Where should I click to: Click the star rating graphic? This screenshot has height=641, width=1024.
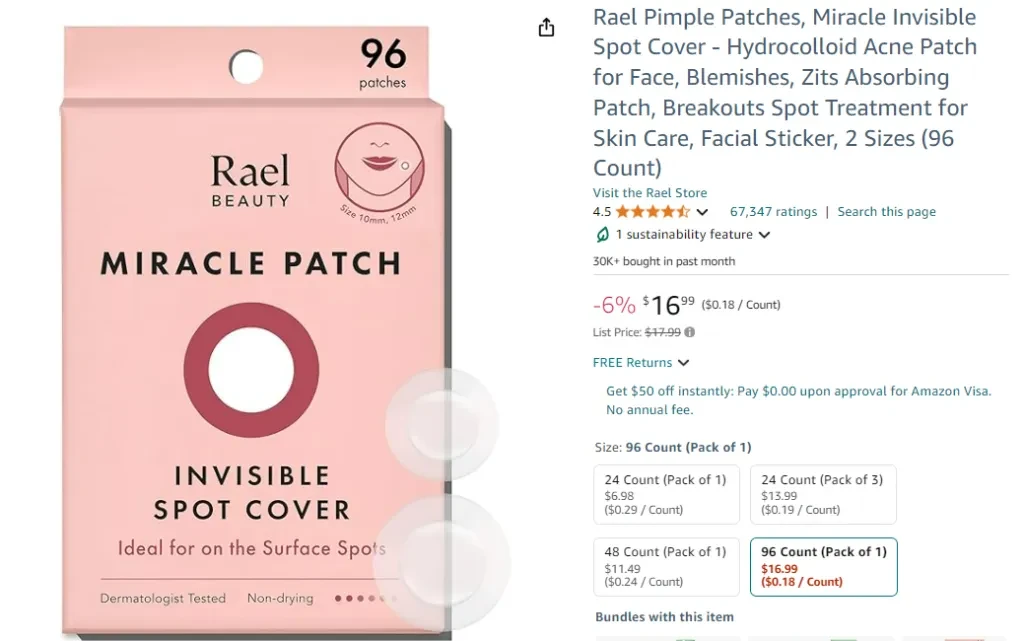click(x=652, y=211)
